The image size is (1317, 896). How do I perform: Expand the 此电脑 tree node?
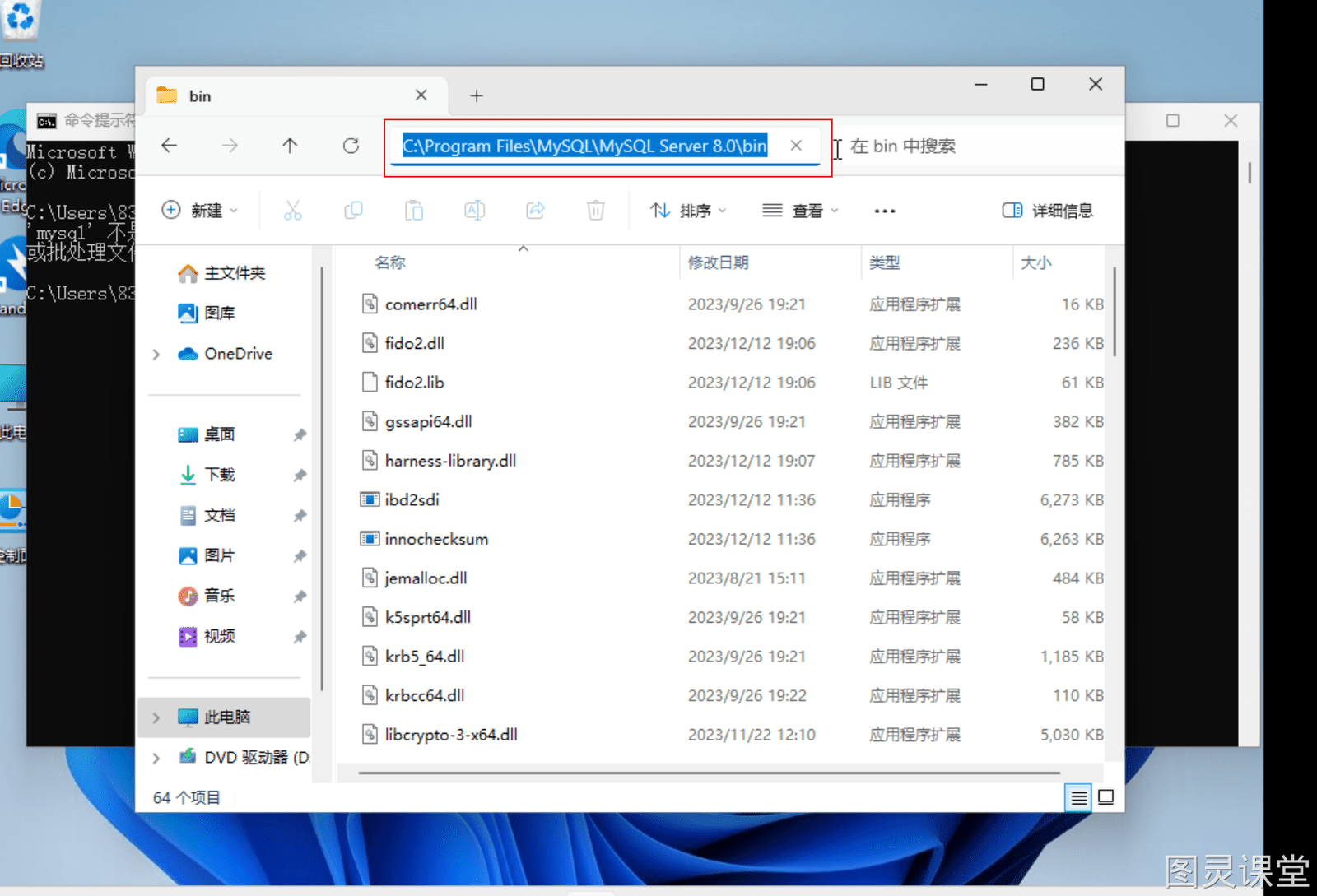click(x=156, y=717)
